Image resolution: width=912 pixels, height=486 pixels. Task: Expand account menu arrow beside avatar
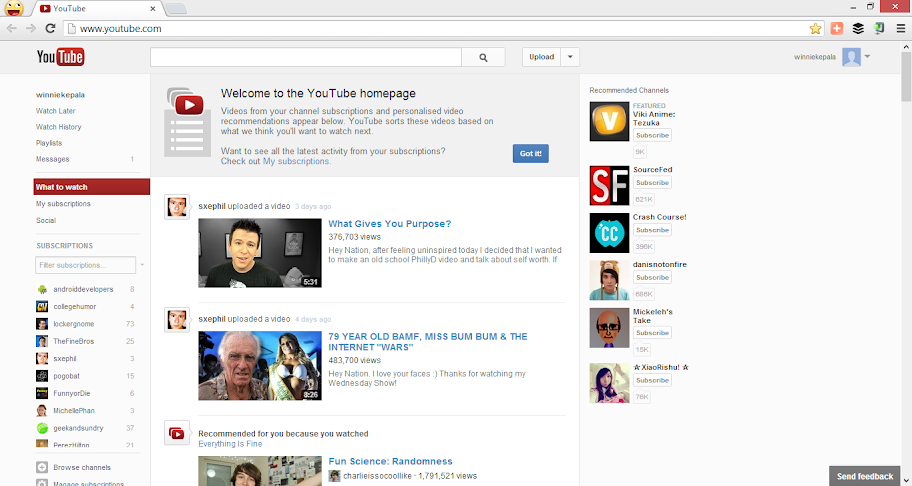pyautogui.click(x=867, y=57)
